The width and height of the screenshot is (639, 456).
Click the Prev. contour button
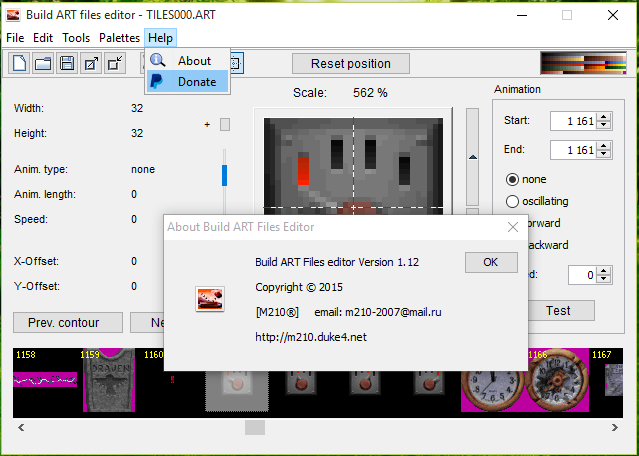[68, 322]
